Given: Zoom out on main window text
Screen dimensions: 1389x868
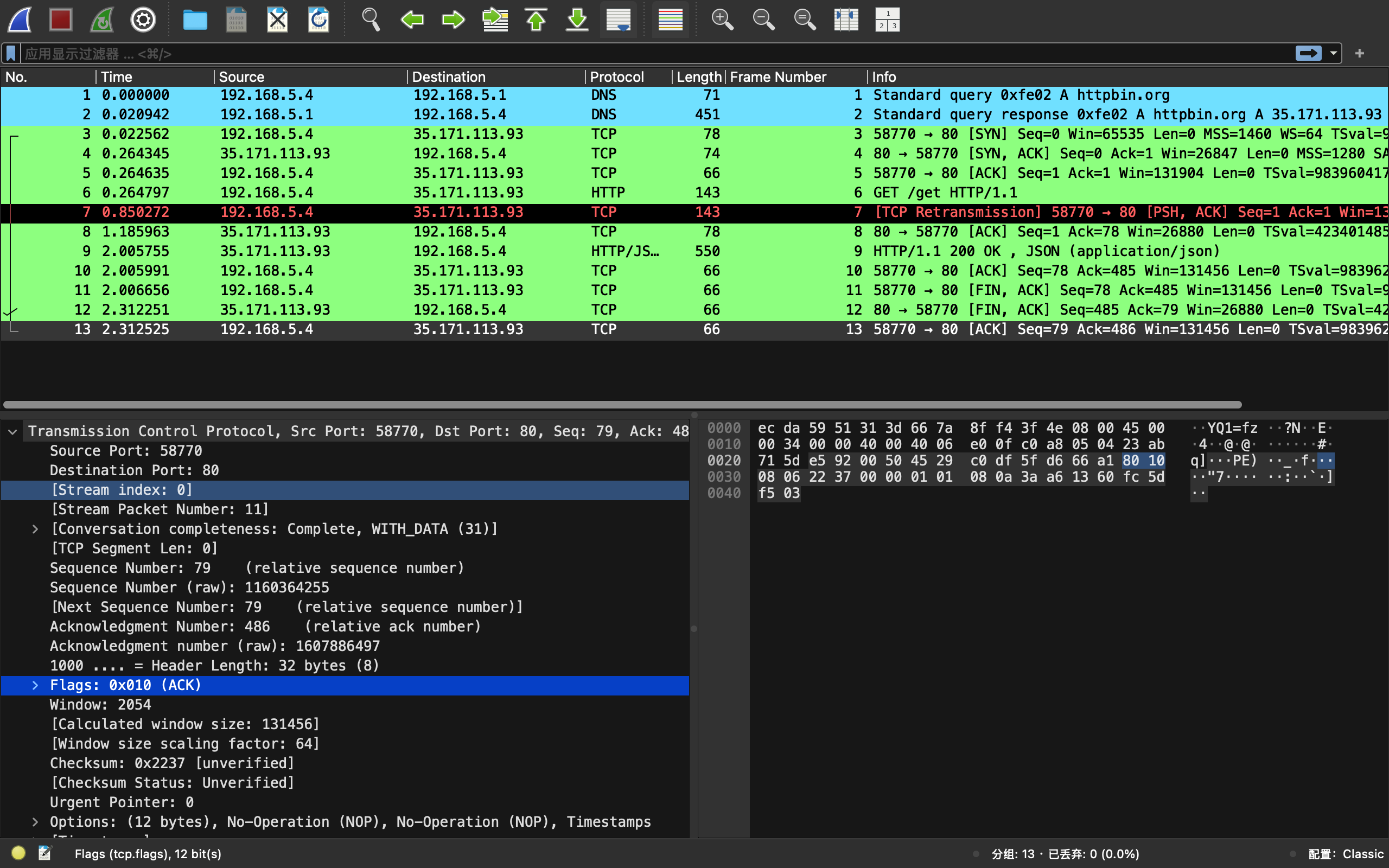Looking at the screenshot, I should click(x=763, y=20).
